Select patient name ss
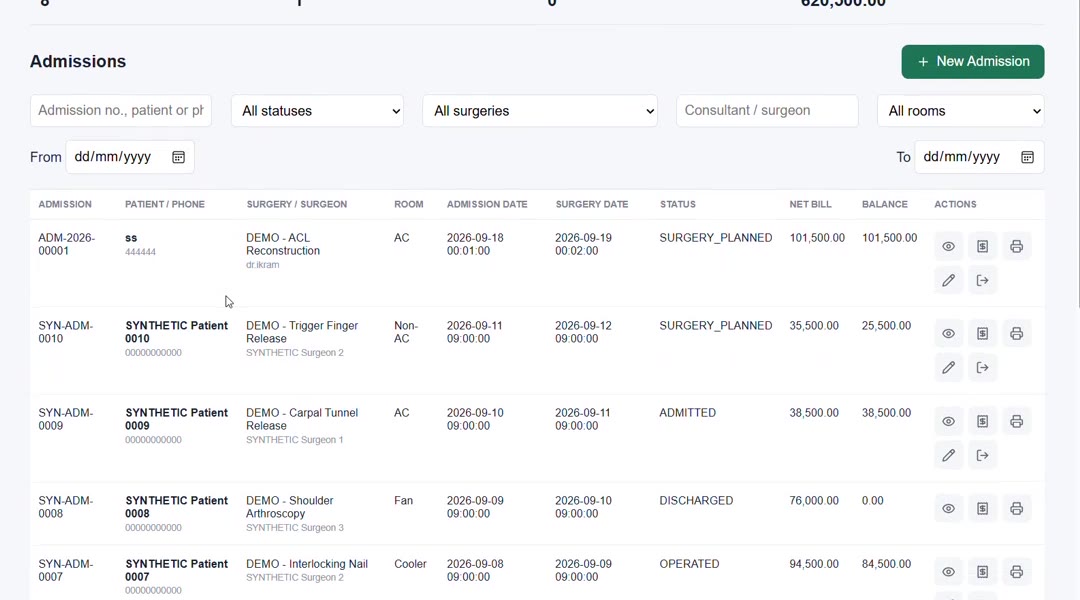This screenshot has width=1080, height=600. click(131, 238)
